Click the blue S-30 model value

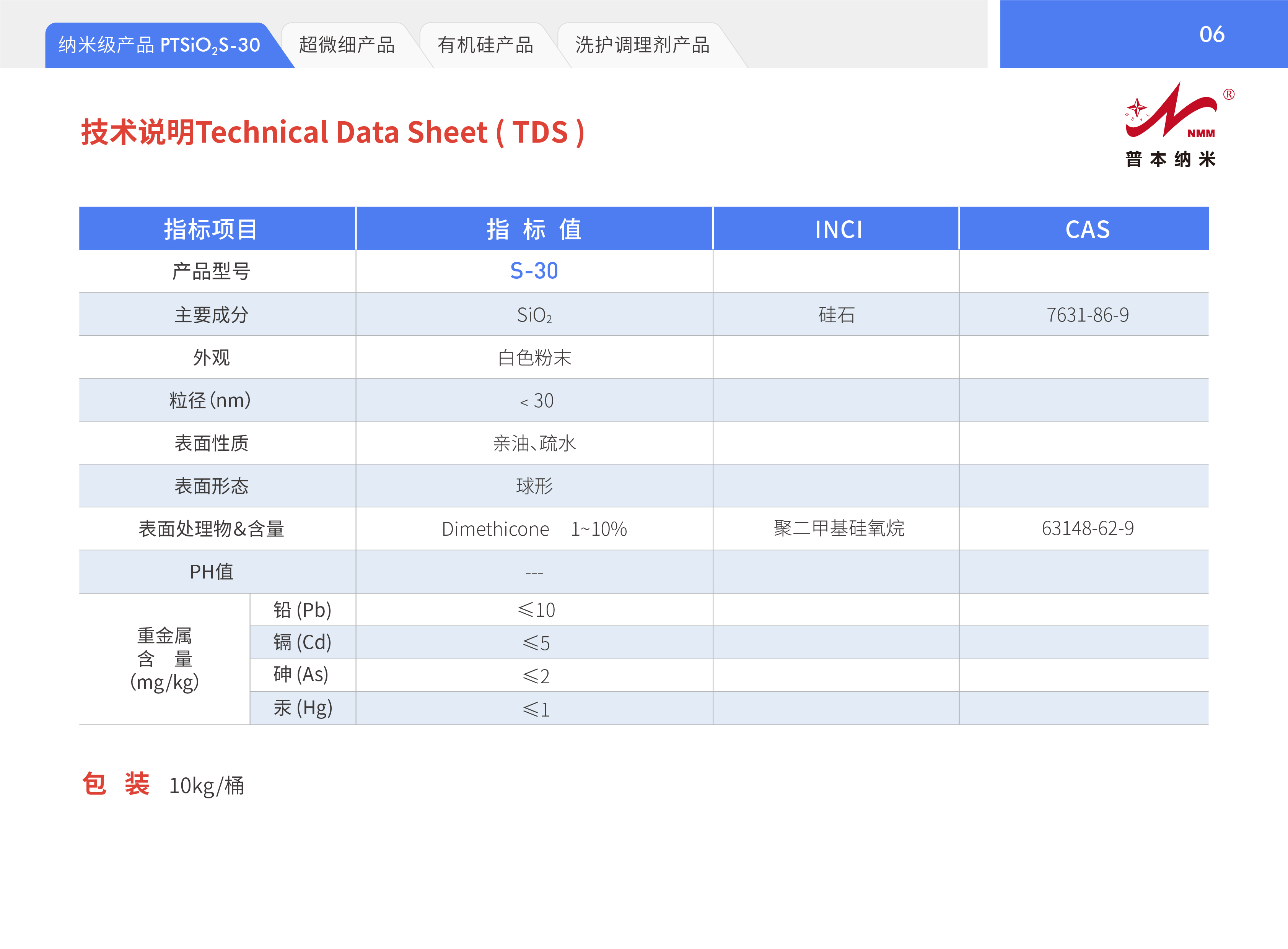pyautogui.click(x=534, y=271)
